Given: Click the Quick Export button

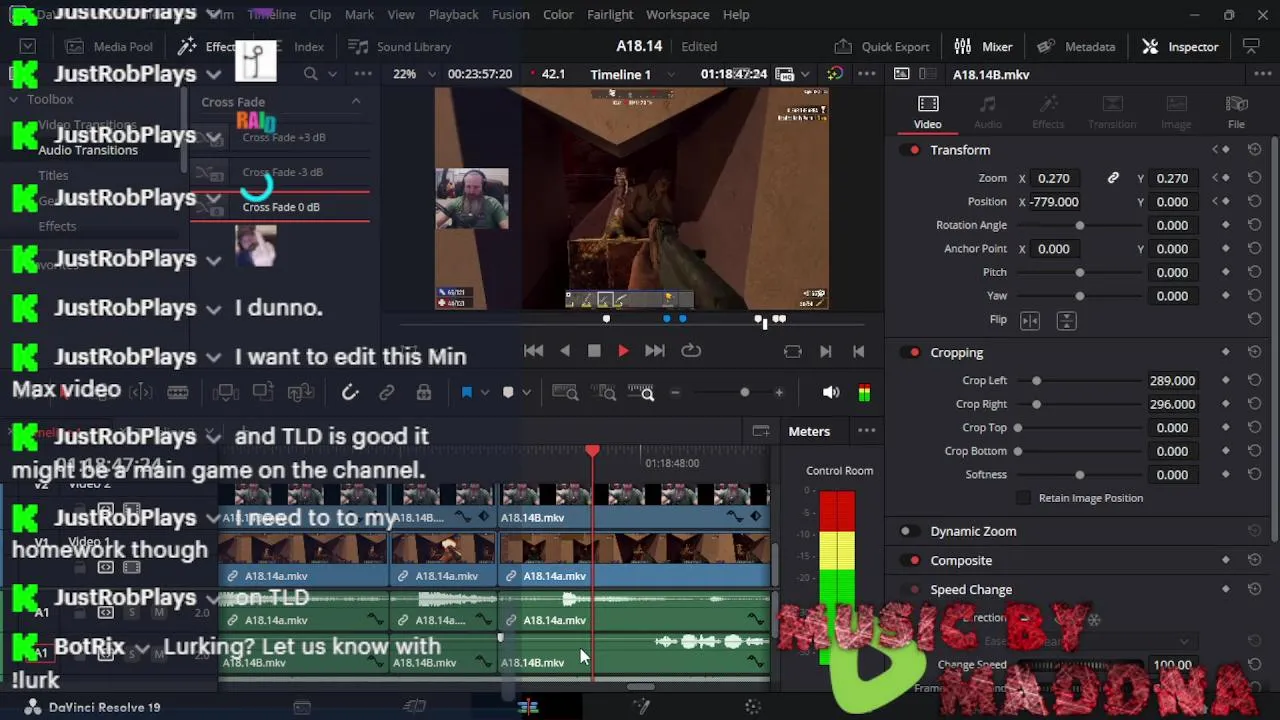Looking at the screenshot, I should tap(882, 46).
